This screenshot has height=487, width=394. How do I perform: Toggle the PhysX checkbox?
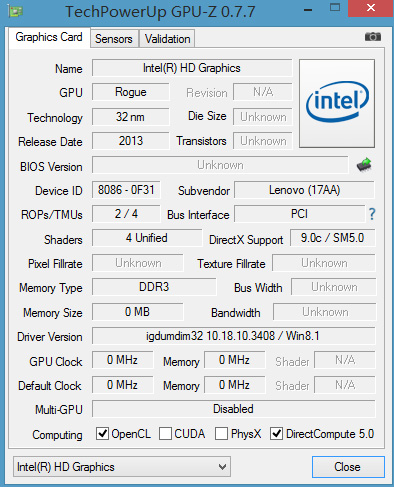click(x=221, y=434)
